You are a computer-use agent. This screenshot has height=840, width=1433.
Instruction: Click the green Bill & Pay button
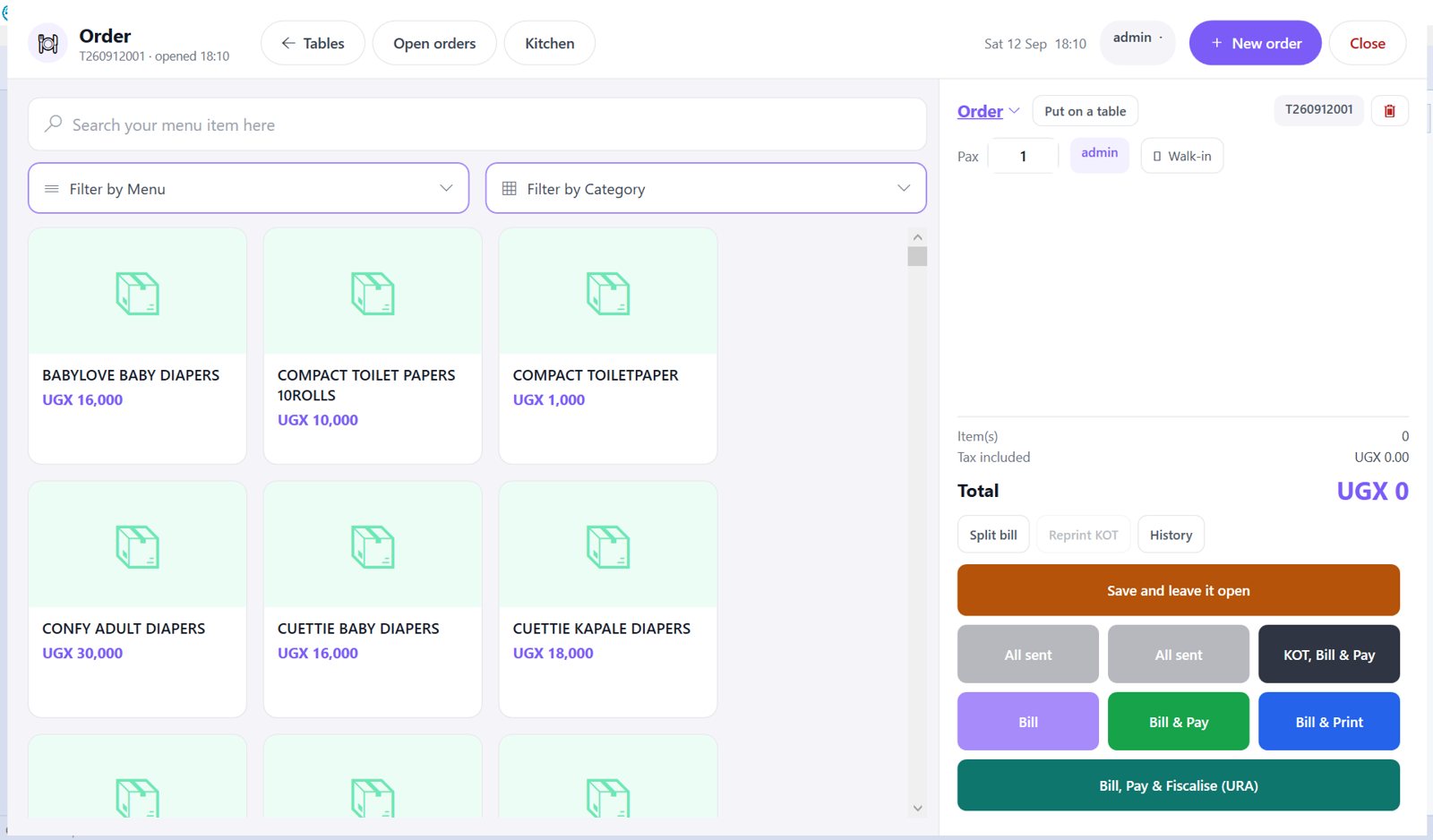click(x=1179, y=722)
